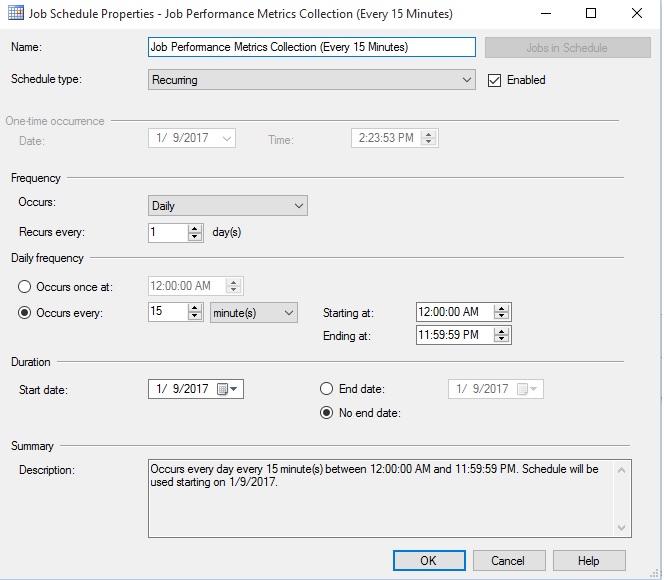Select the Occurs every radio button
Viewport: 664px width, 580px height.
(x=25, y=313)
